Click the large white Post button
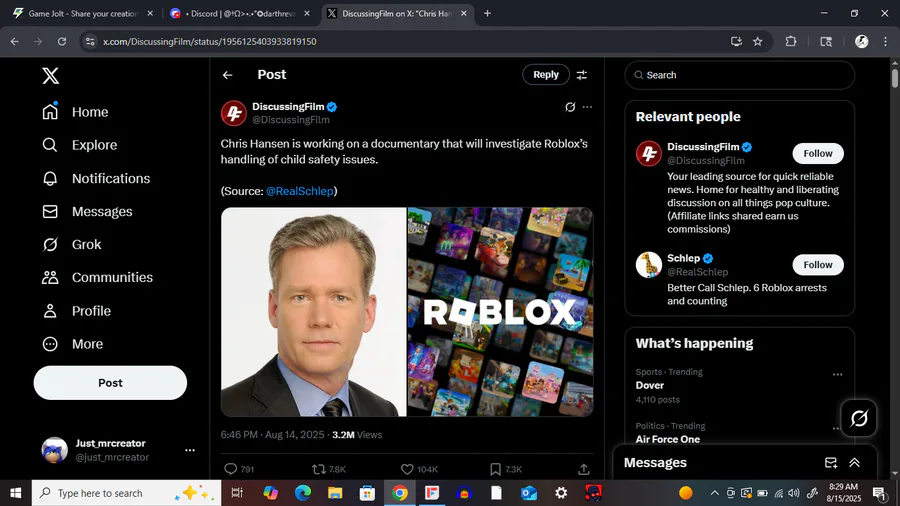This screenshot has height=506, width=900. pyautogui.click(x=110, y=383)
